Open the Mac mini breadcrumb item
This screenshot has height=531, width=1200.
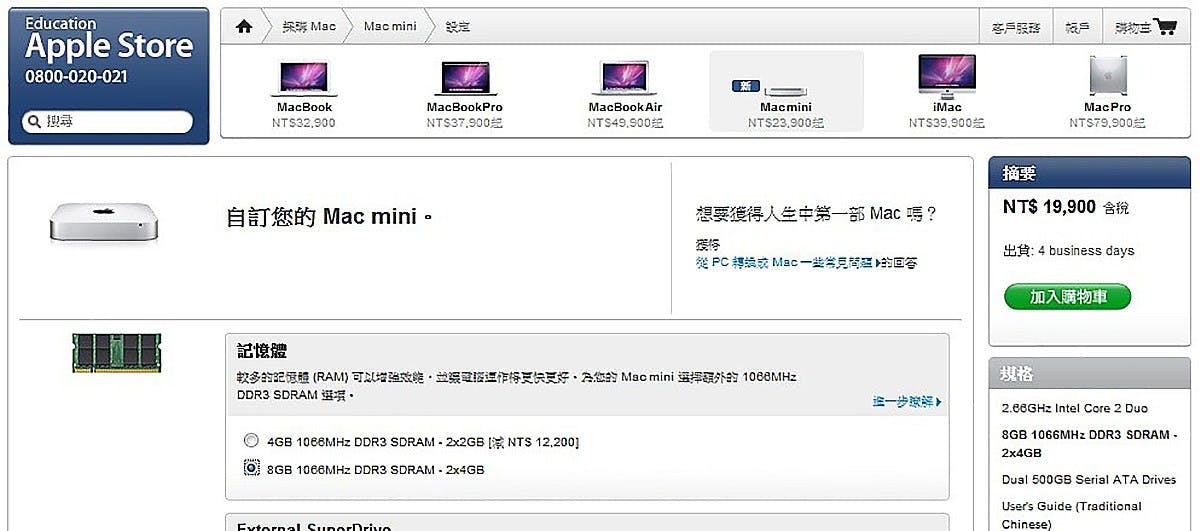point(390,27)
